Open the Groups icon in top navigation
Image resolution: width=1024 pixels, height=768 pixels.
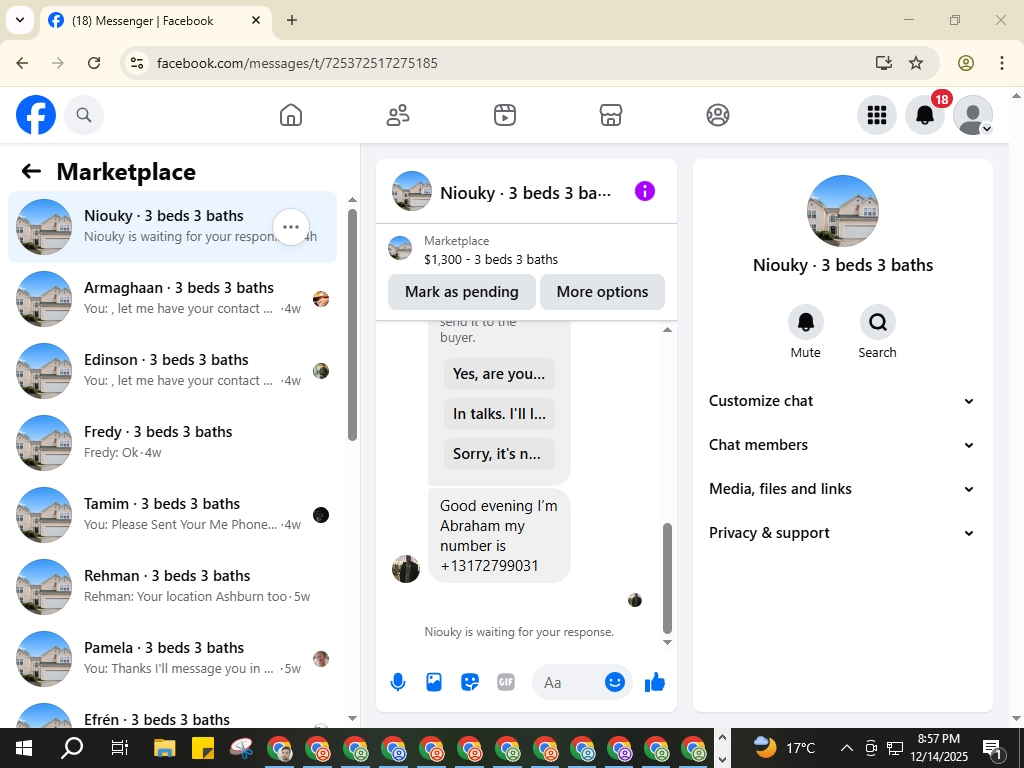[718, 115]
